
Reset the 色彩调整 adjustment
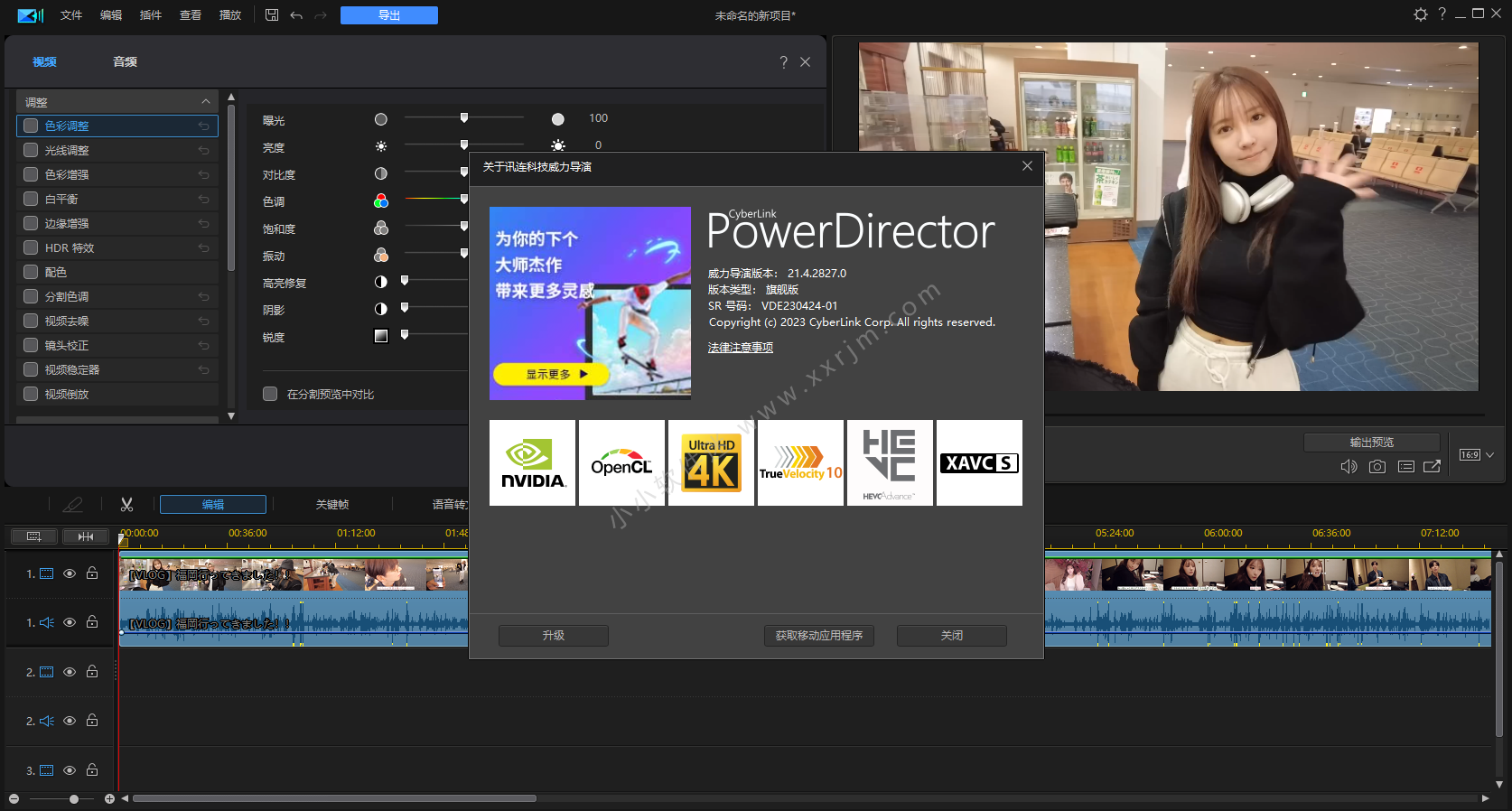pos(204,126)
